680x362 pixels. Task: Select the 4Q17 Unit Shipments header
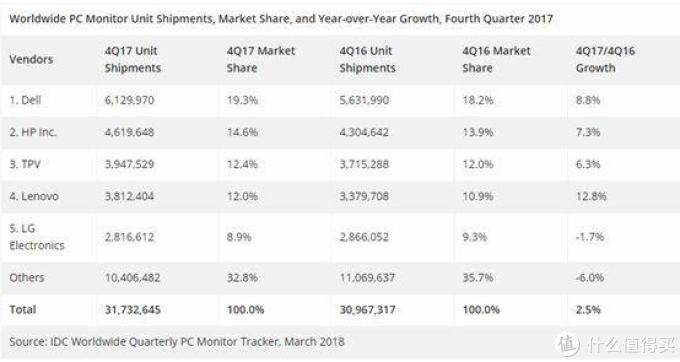point(133,59)
